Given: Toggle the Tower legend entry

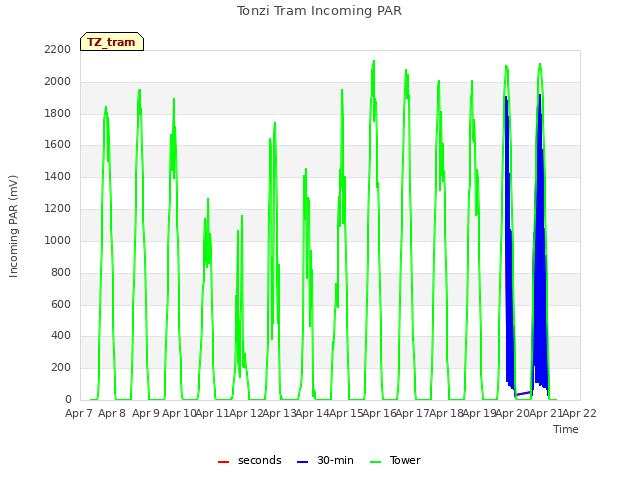Looking at the screenshot, I should click(395, 460).
